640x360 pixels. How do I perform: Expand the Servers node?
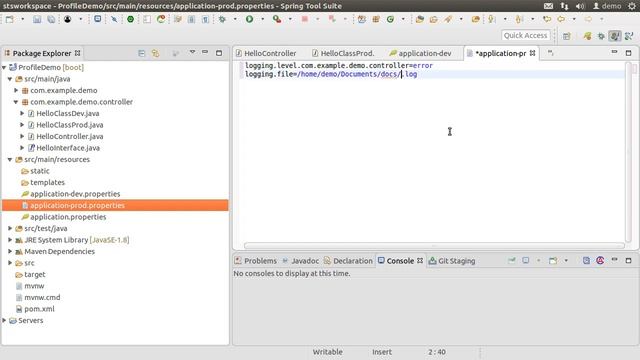point(4,320)
